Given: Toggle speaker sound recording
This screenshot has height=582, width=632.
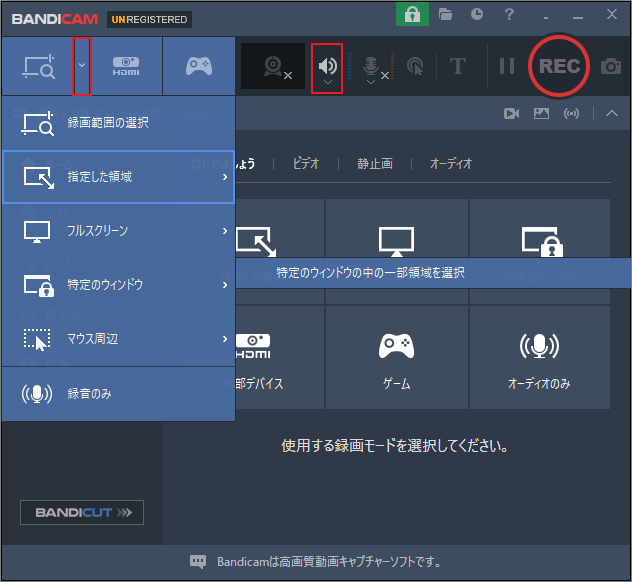Looking at the screenshot, I should click(327, 65).
